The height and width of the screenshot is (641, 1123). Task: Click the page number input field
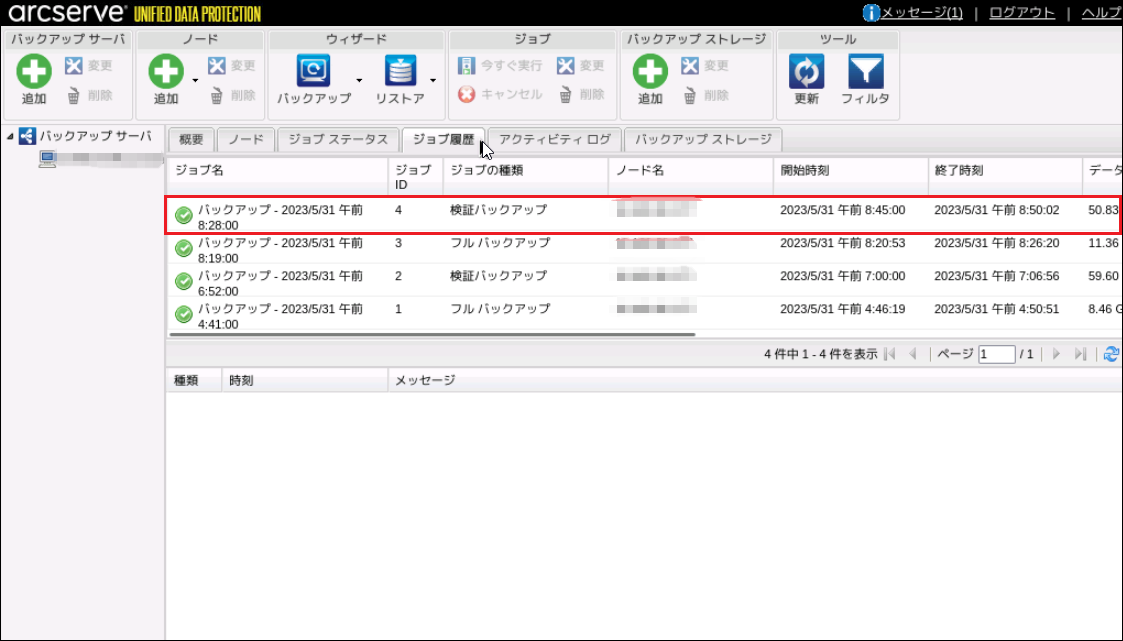(996, 354)
